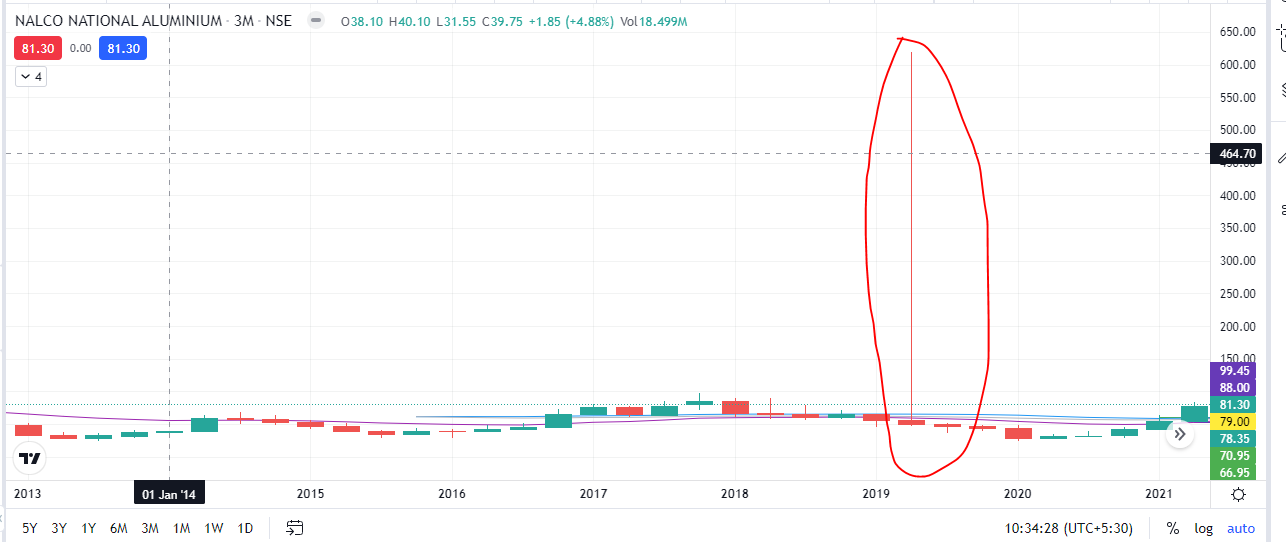The height and width of the screenshot is (542, 1286).
Task: Click the 550.00 price axis label
Action: 1237,98
